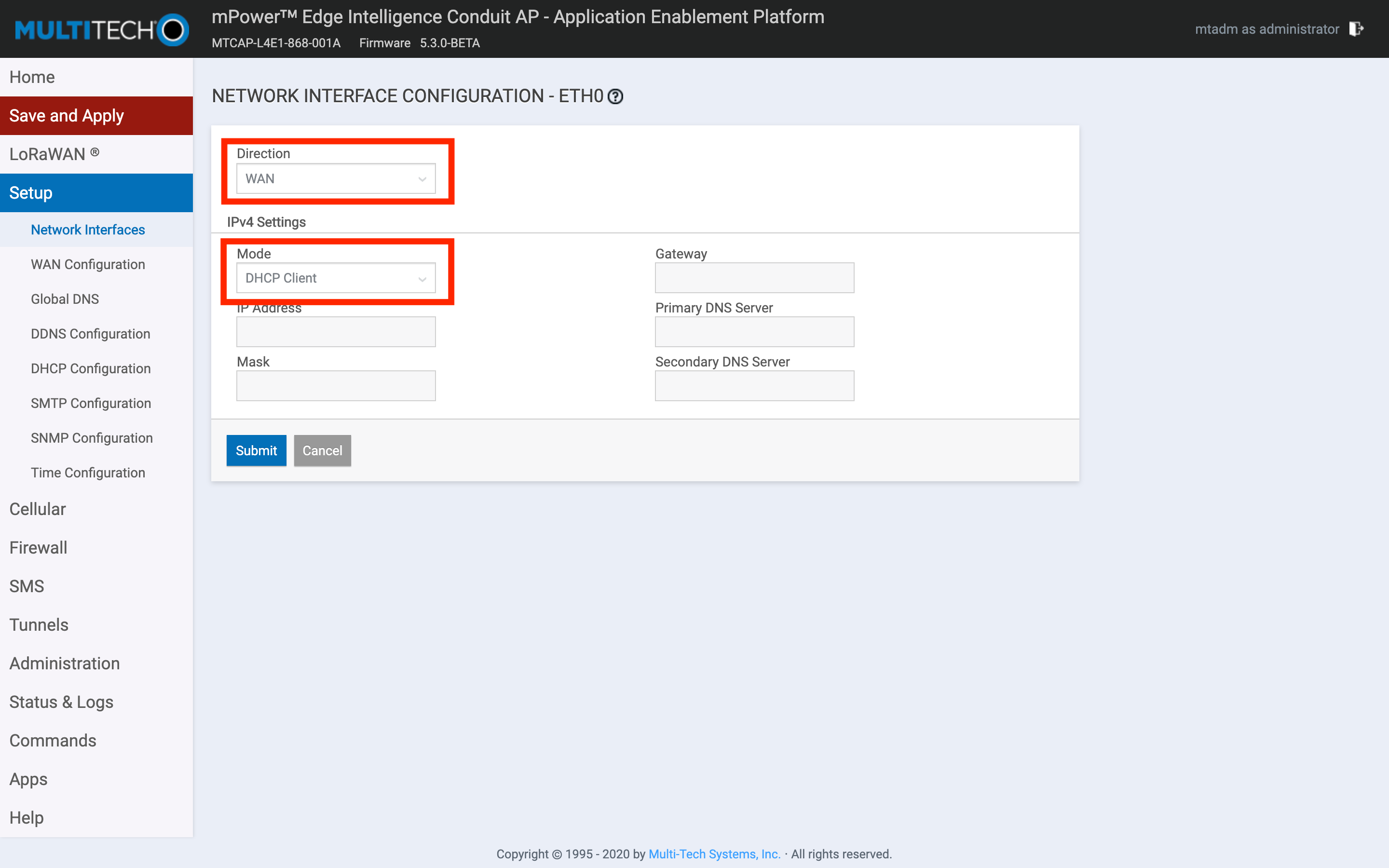Navigate to Home in sidebar
The height and width of the screenshot is (868, 1389).
(32, 77)
